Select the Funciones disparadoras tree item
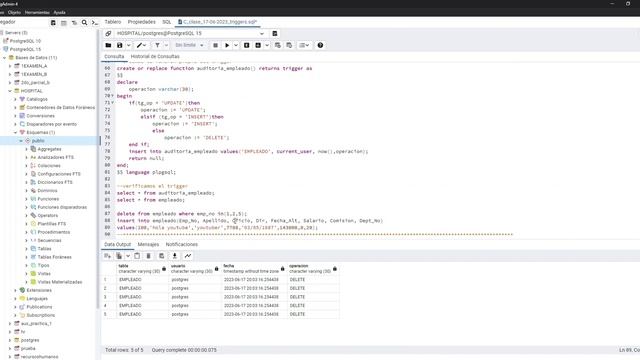The image size is (640, 360). pos(62,207)
